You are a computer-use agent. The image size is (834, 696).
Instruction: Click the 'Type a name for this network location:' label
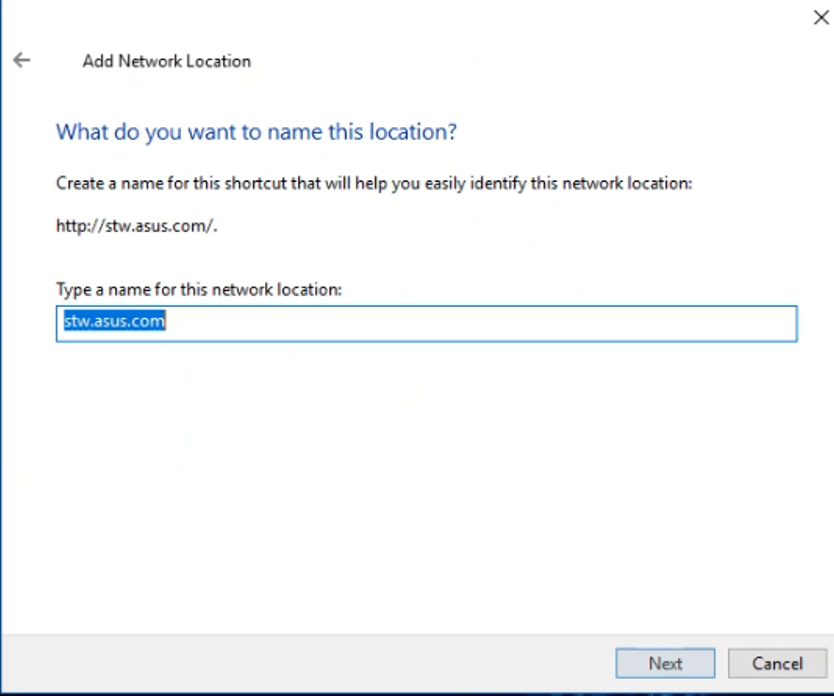(199, 289)
